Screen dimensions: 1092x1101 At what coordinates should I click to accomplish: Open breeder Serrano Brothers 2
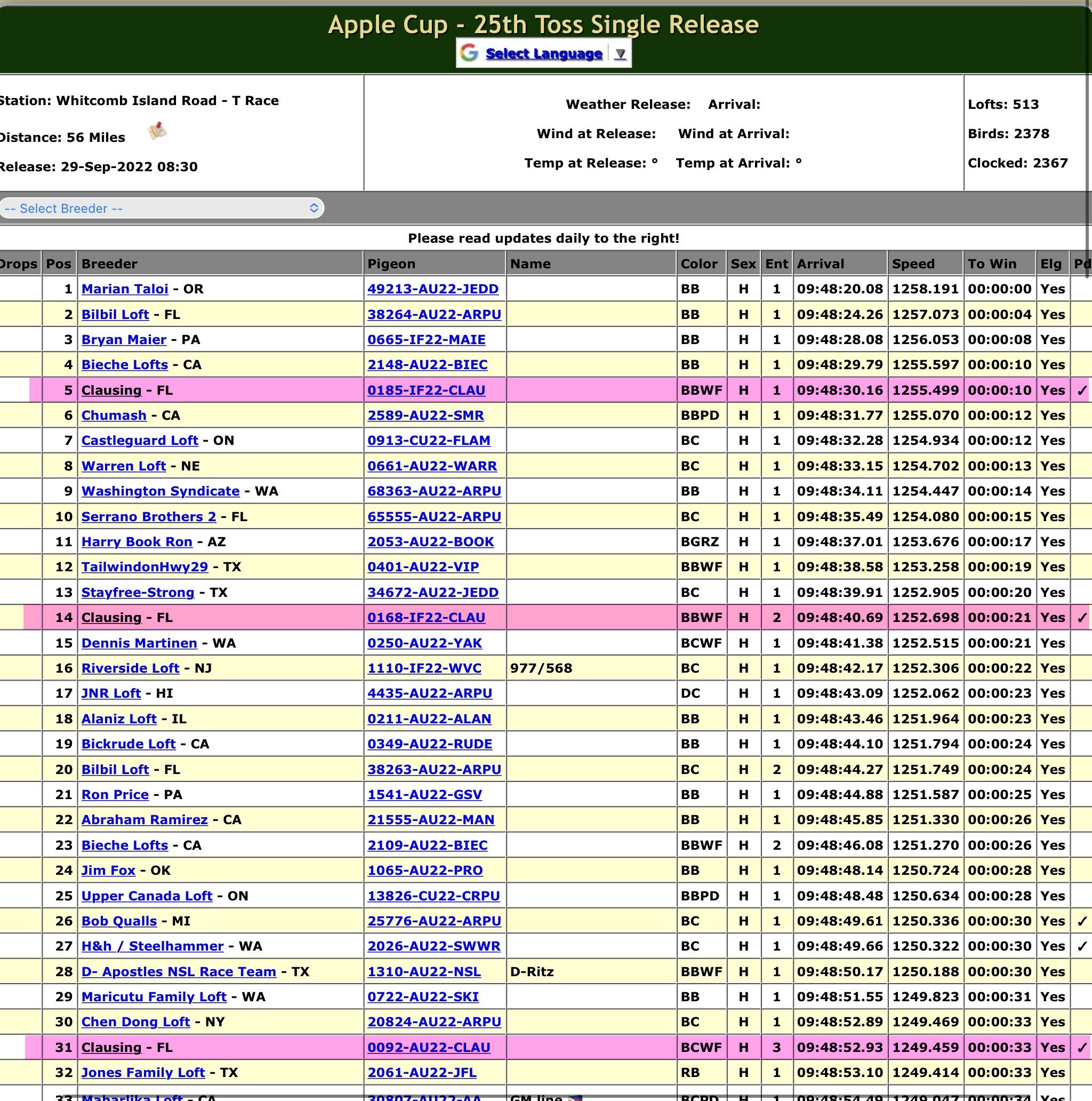[149, 517]
